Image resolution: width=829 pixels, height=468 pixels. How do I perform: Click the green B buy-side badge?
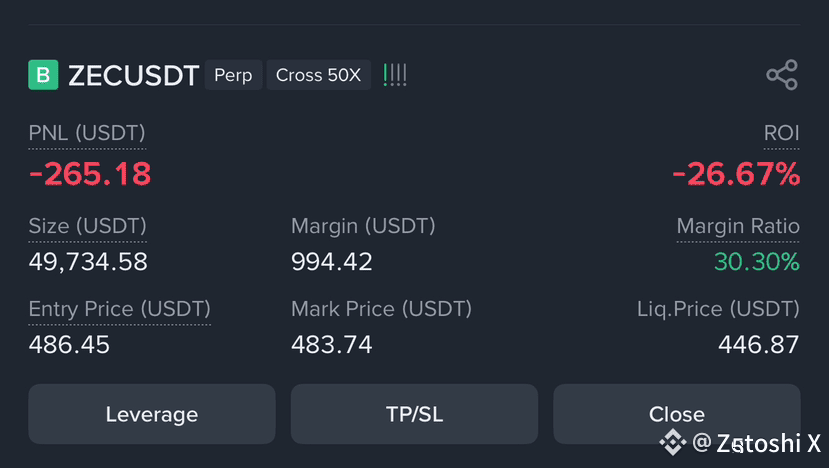pos(43,75)
